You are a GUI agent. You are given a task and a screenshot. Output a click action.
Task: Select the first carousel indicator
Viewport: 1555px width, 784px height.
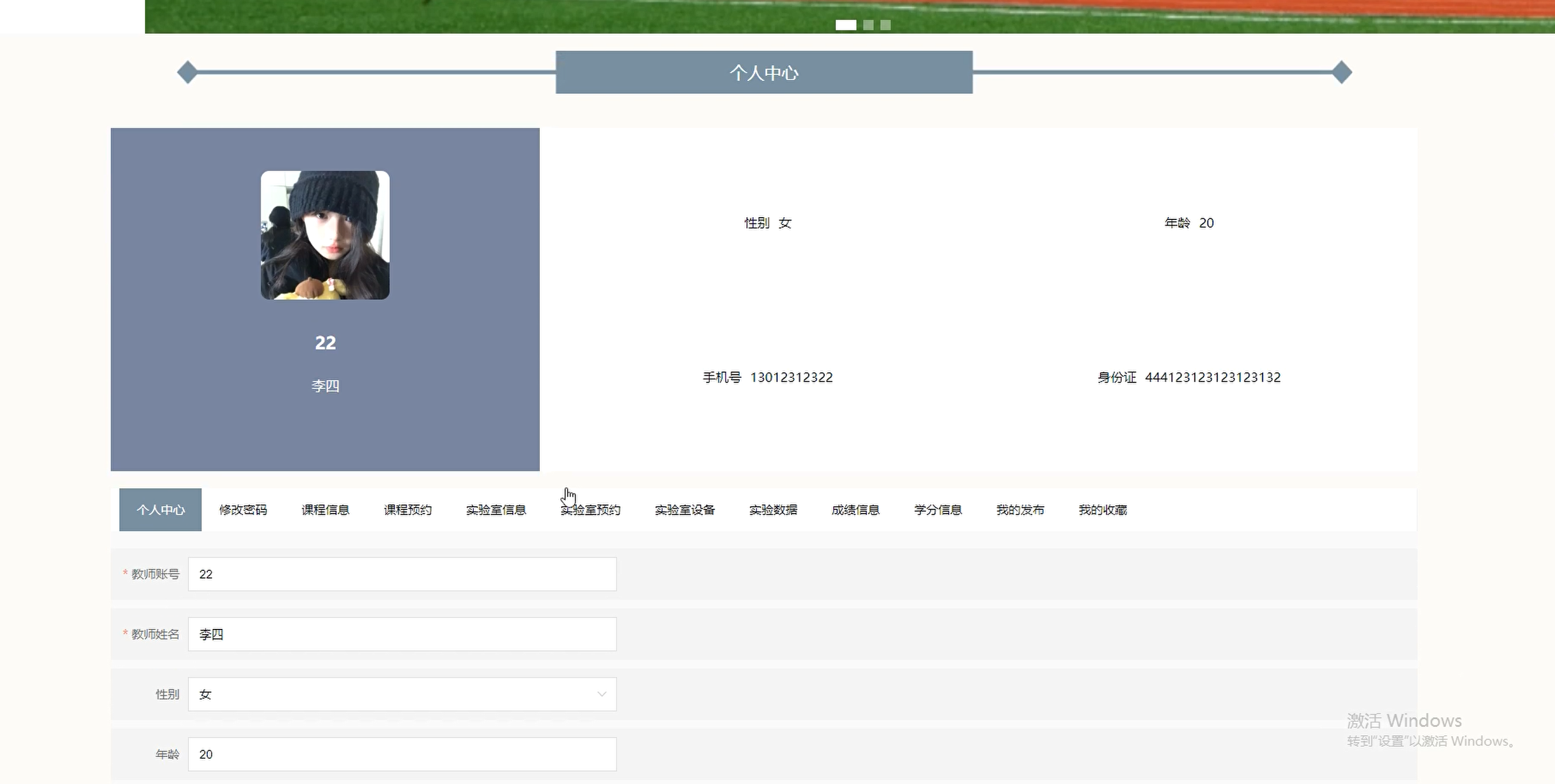(846, 25)
